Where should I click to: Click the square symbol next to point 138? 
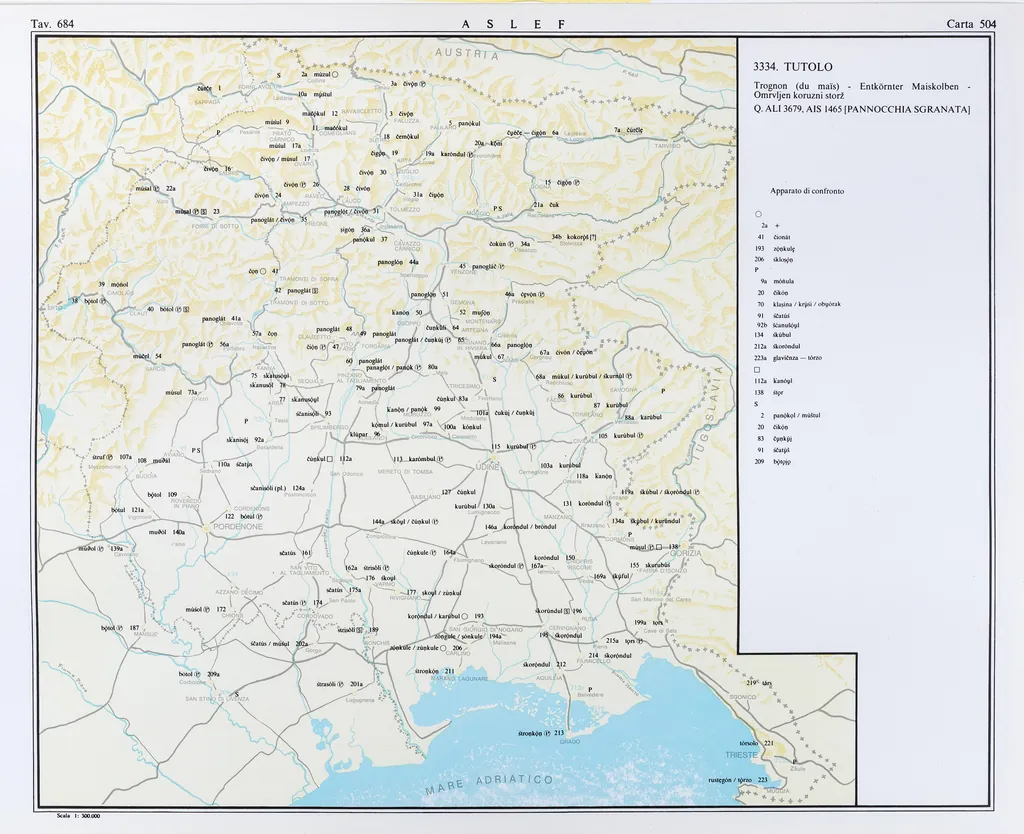tap(660, 547)
